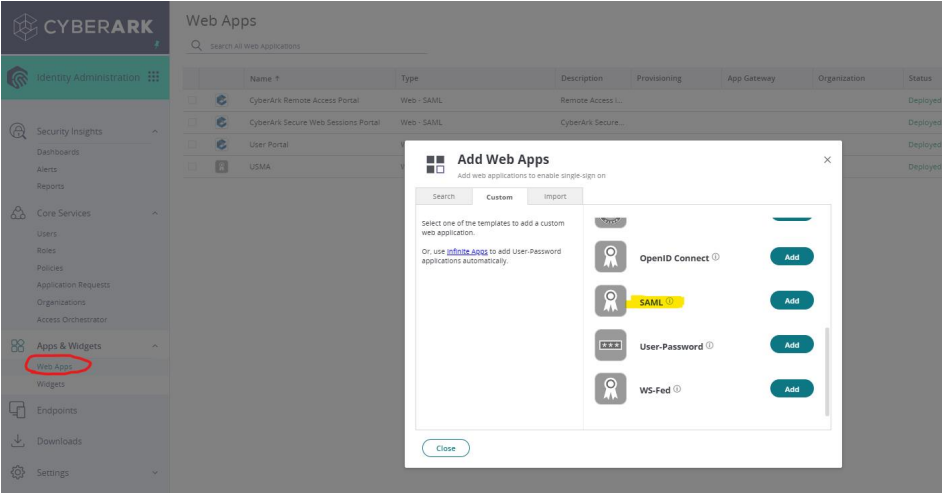
Task: Click the info icon next to SAML
Action: tap(670, 301)
